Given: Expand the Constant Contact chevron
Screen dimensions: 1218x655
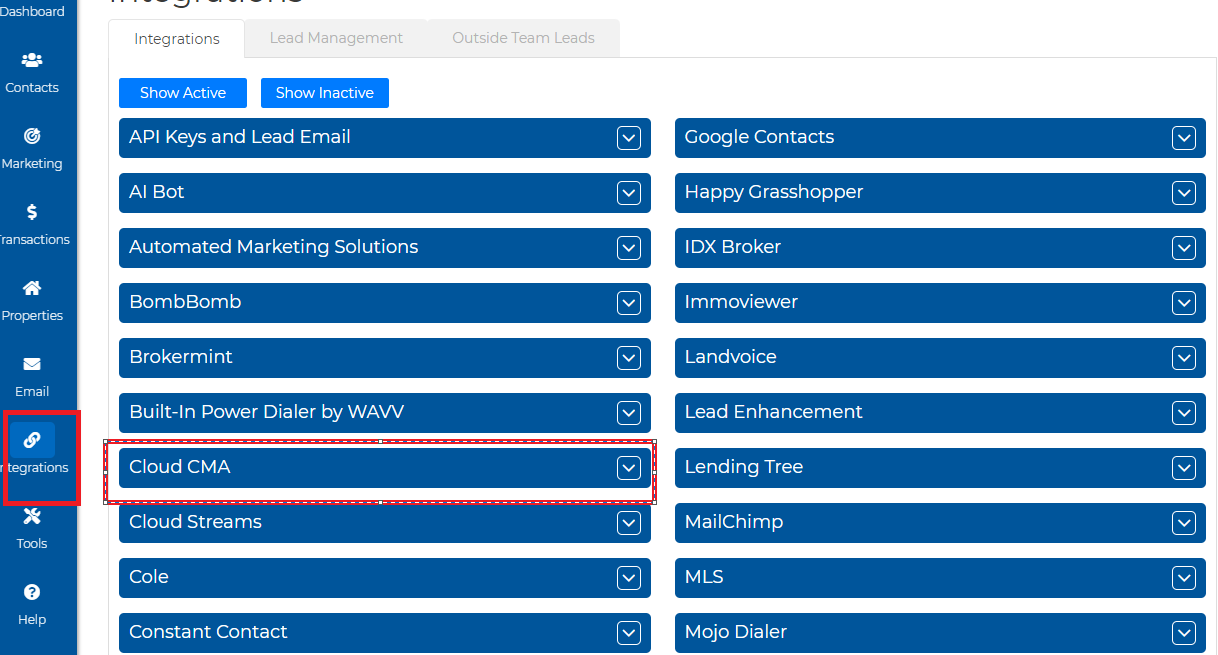Looking at the screenshot, I should [629, 633].
